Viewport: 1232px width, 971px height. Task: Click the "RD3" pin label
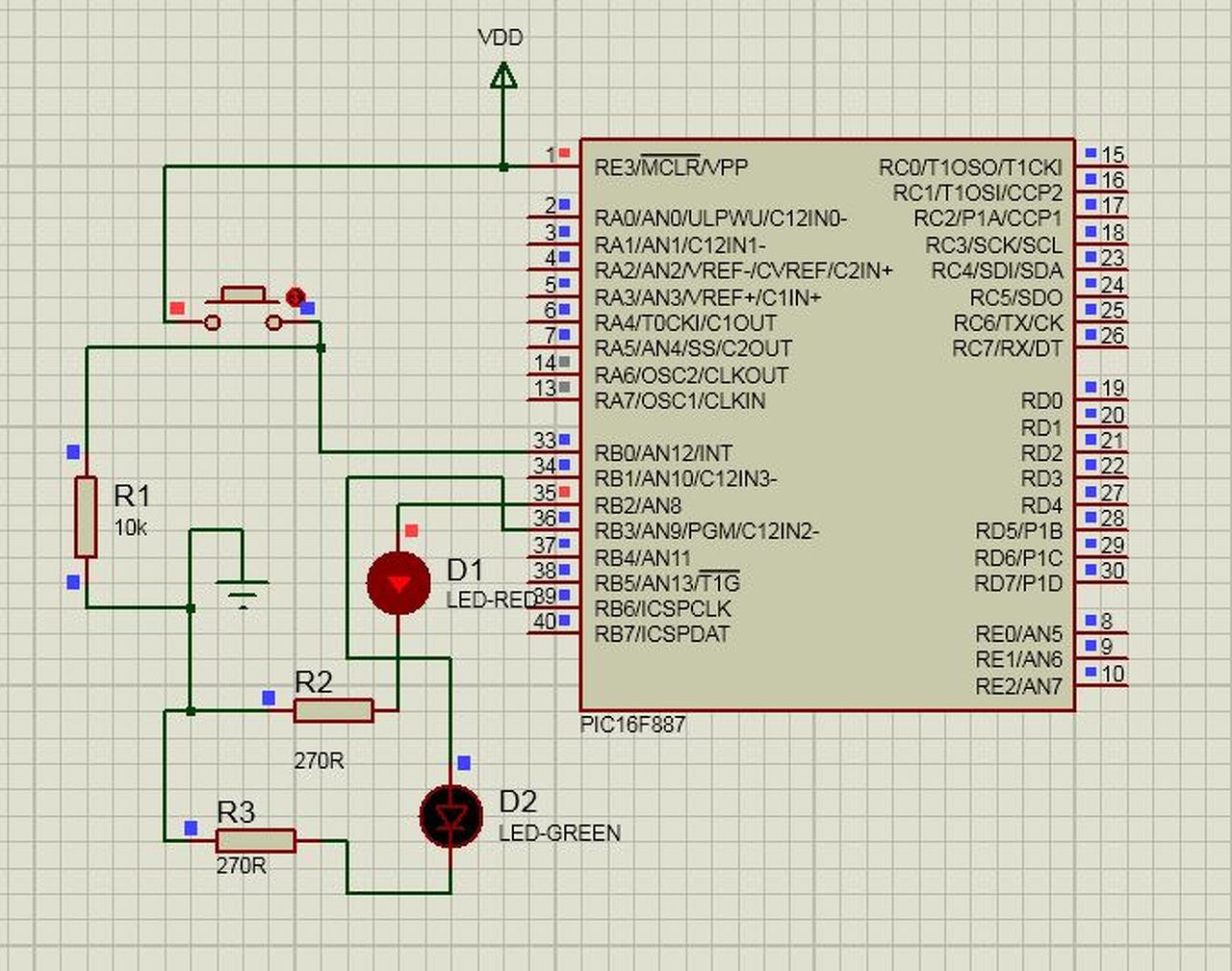click(x=1041, y=478)
